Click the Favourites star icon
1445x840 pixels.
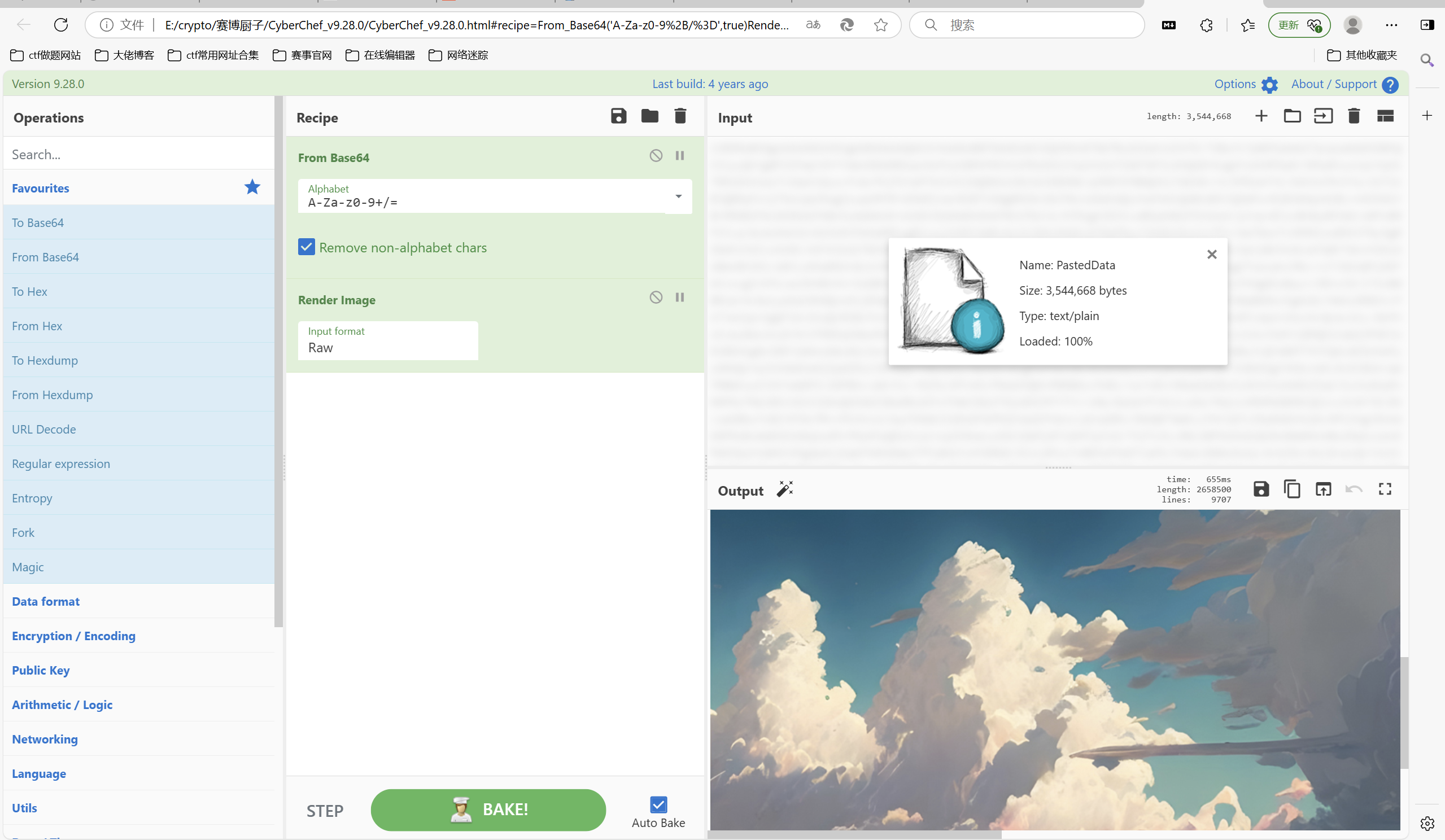252,187
